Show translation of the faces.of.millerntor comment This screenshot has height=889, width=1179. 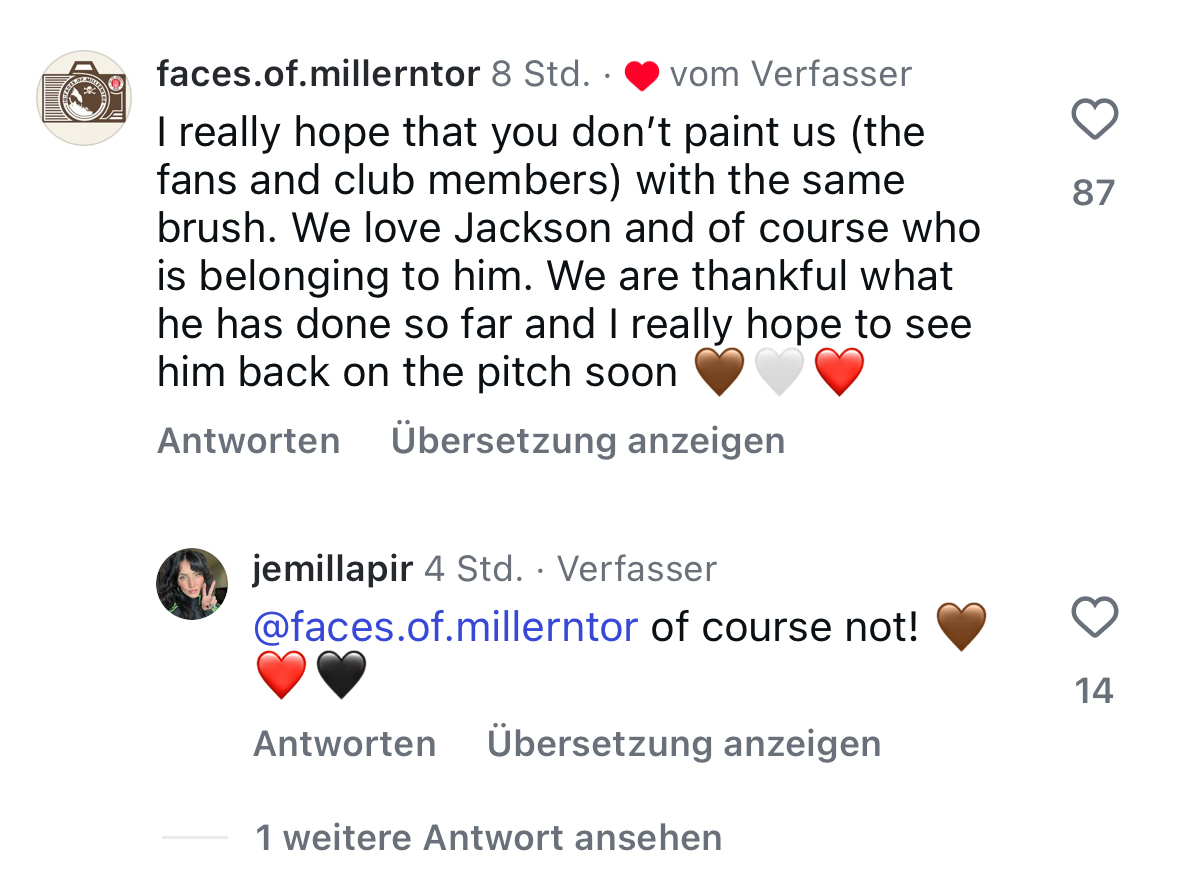pos(588,441)
